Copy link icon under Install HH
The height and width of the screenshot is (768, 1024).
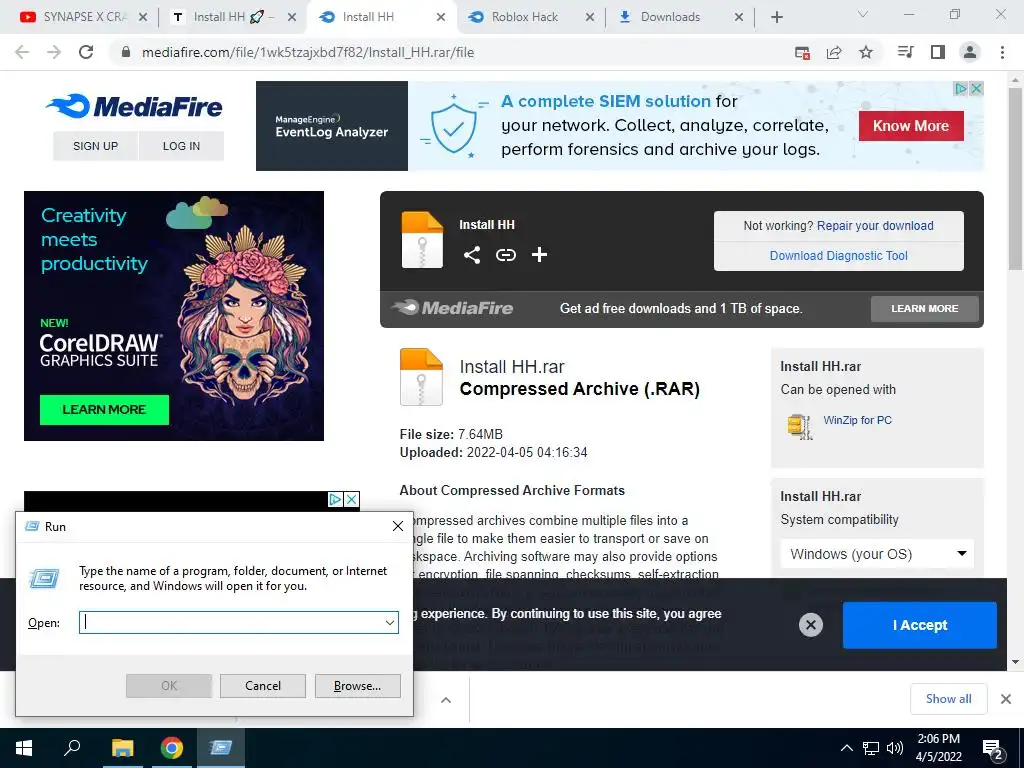(x=505, y=255)
